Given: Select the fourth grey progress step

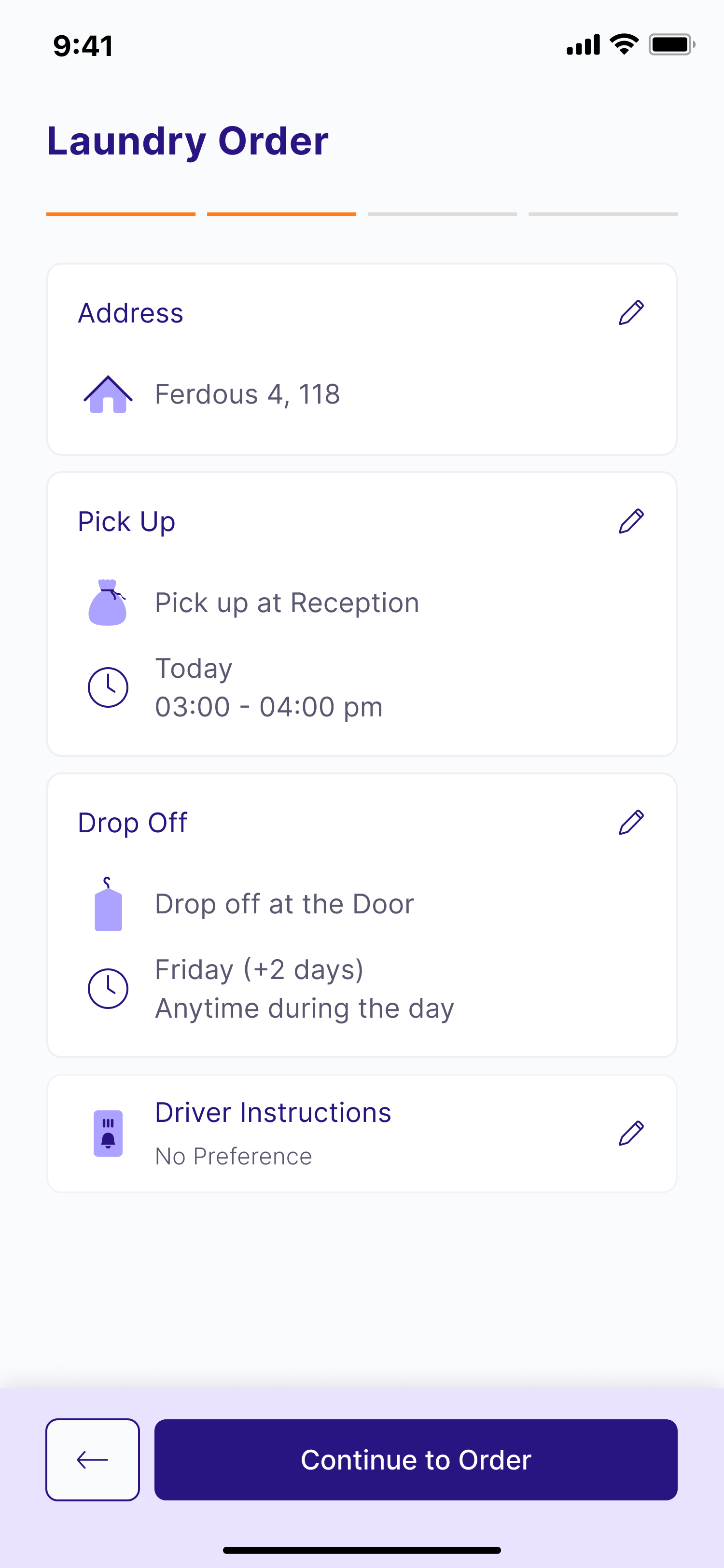Looking at the screenshot, I should pos(603,214).
